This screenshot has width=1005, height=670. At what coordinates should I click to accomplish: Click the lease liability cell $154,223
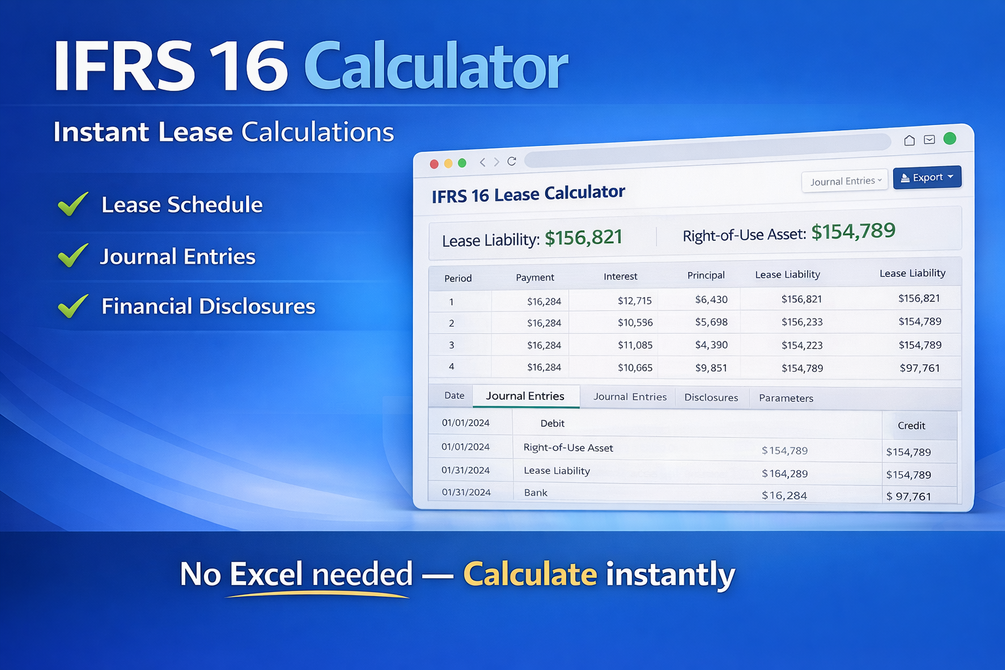tap(802, 346)
